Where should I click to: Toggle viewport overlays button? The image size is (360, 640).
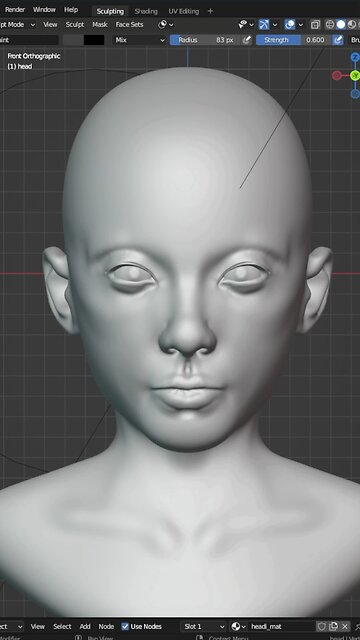(290, 24)
